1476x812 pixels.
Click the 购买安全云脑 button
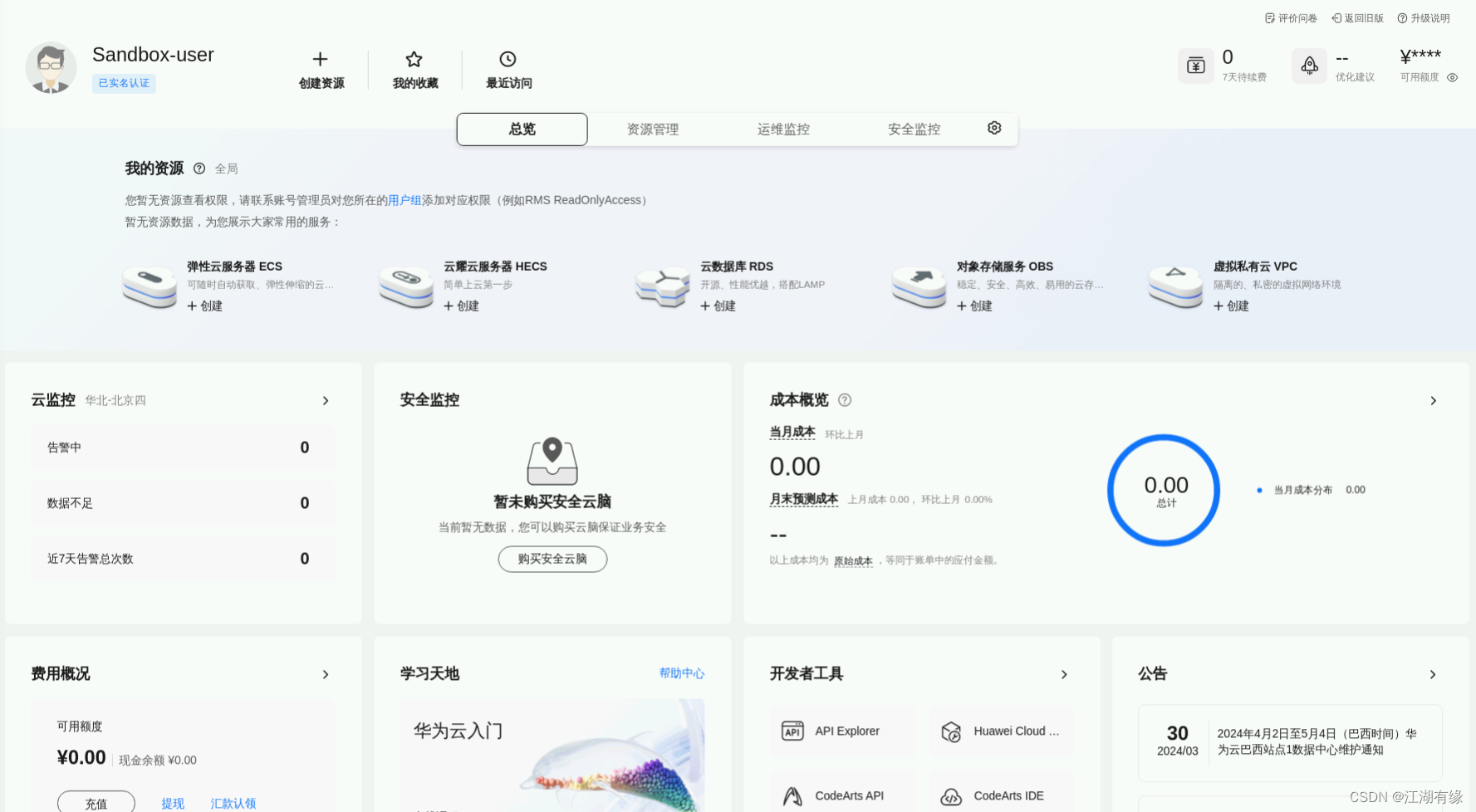[x=552, y=559]
